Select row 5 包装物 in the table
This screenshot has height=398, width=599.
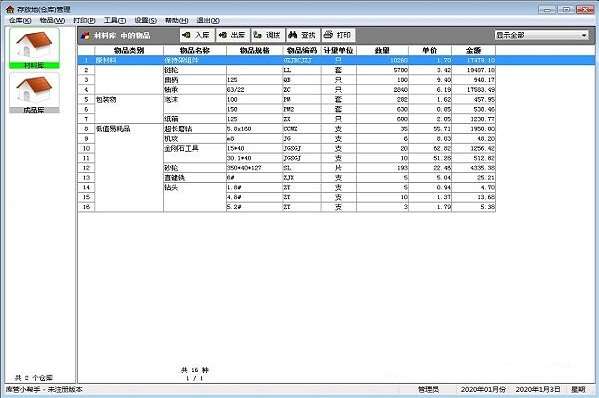(x=287, y=99)
